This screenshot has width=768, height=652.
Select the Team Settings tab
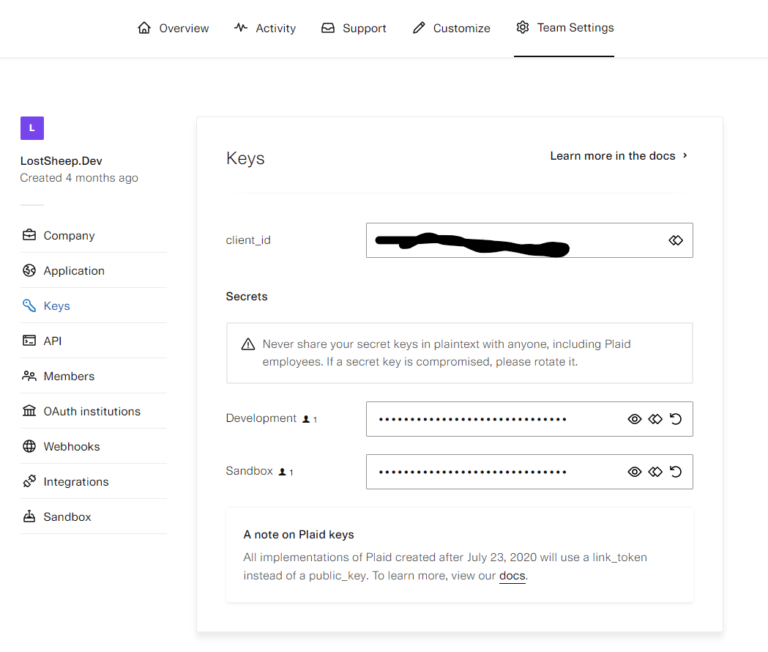(x=564, y=28)
